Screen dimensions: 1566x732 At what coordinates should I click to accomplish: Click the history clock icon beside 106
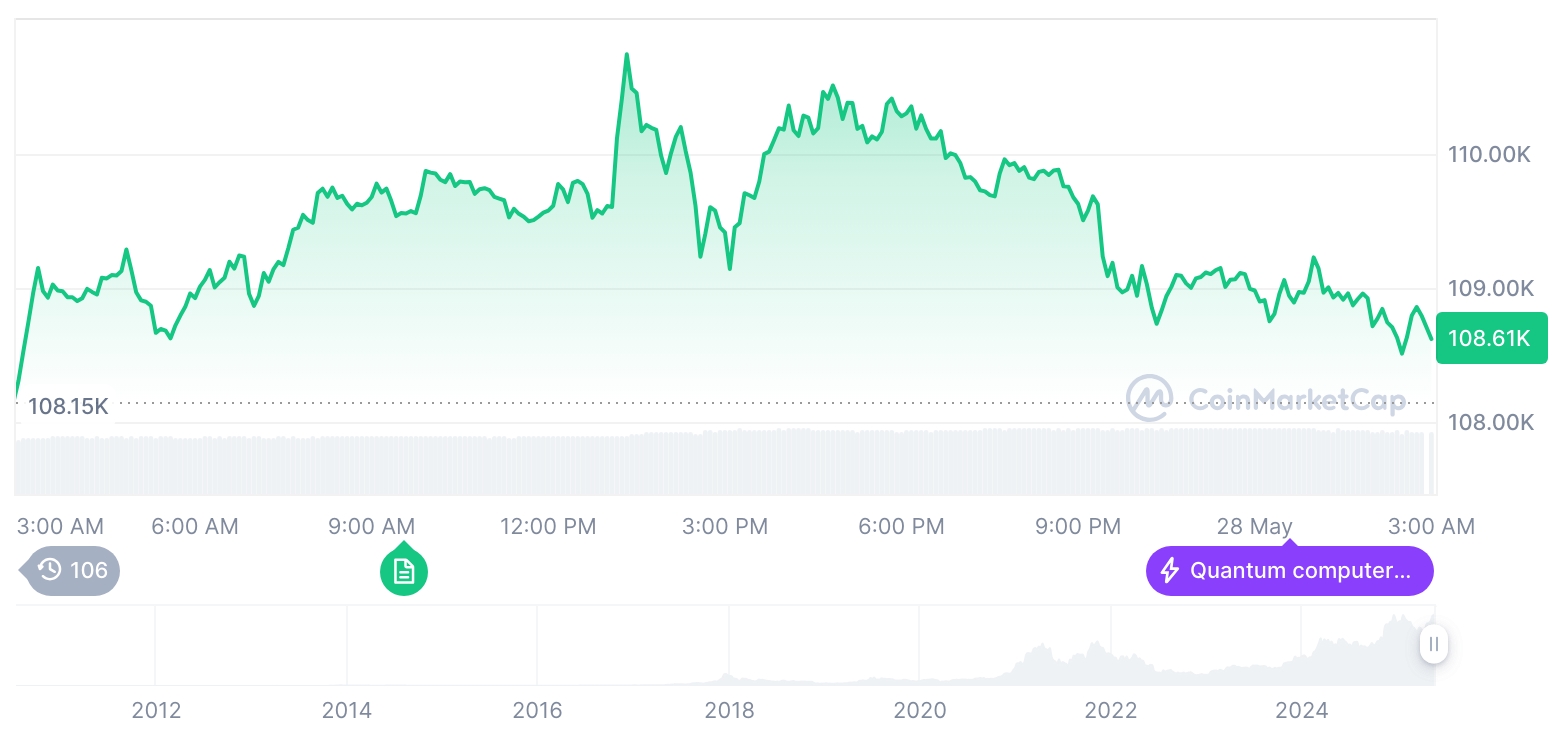50,570
